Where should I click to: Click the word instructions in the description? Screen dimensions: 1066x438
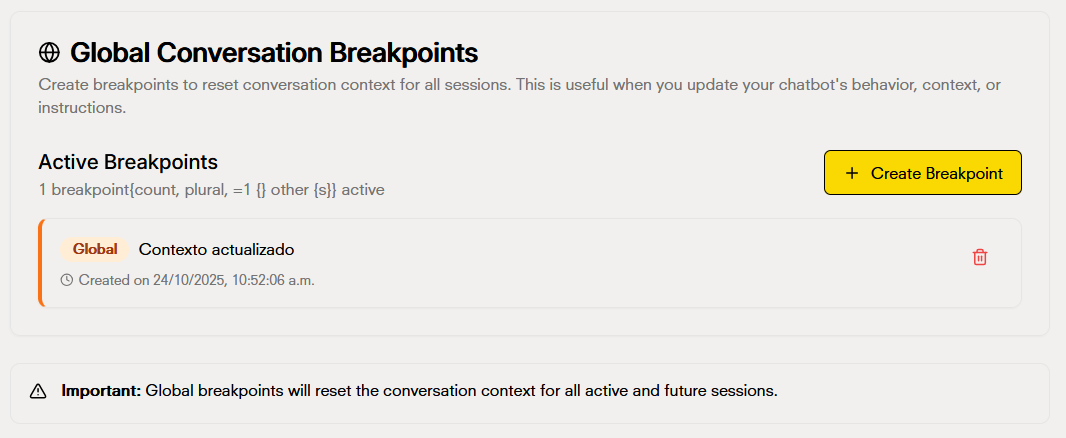pyautogui.click(x=82, y=107)
